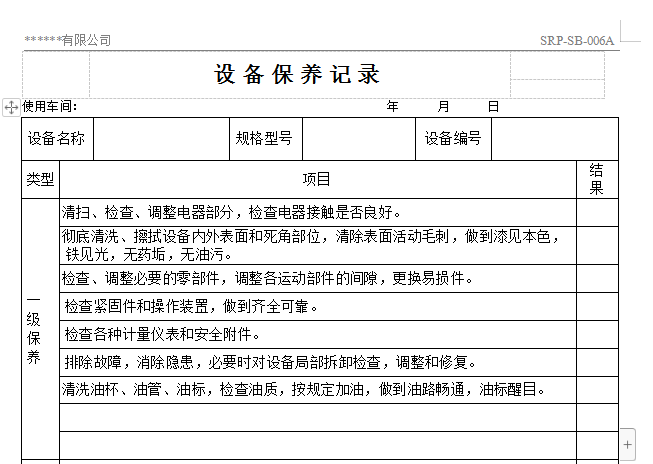Select the 结果 column header cell
The image size is (653, 464).
pyautogui.click(x=596, y=179)
